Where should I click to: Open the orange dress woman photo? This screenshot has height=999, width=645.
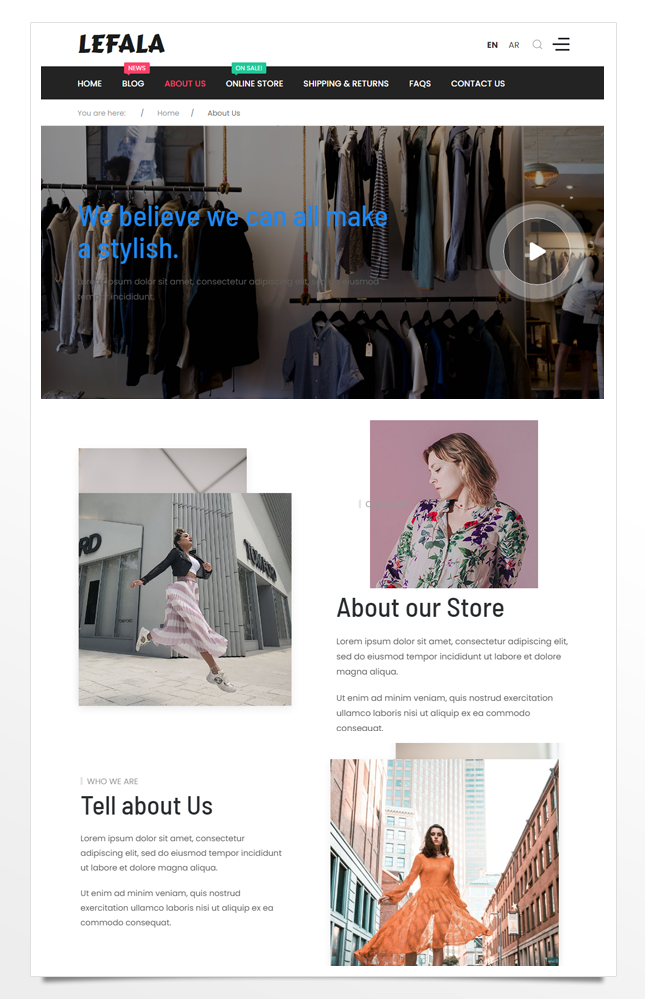tap(444, 862)
